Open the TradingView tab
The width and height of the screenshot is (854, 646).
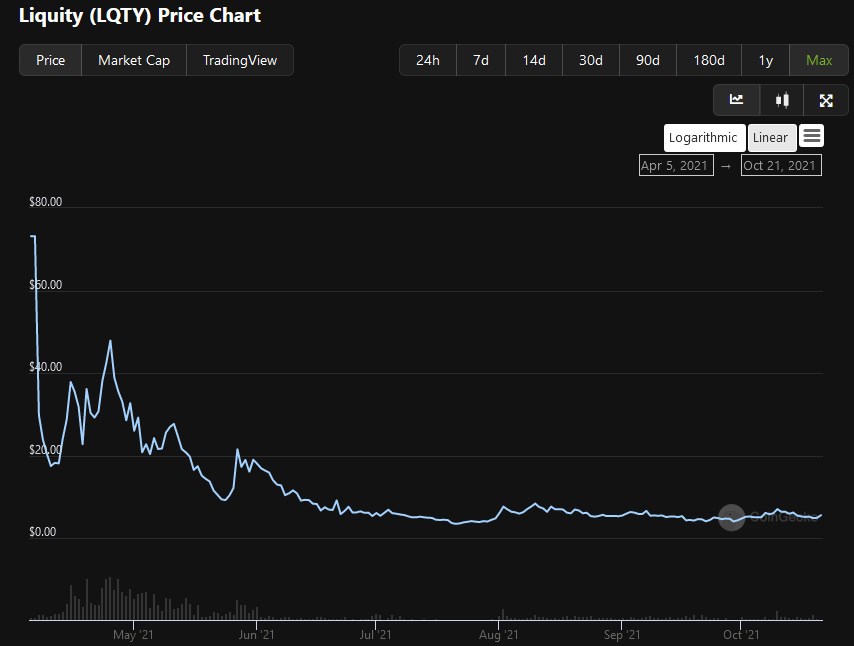coord(240,60)
